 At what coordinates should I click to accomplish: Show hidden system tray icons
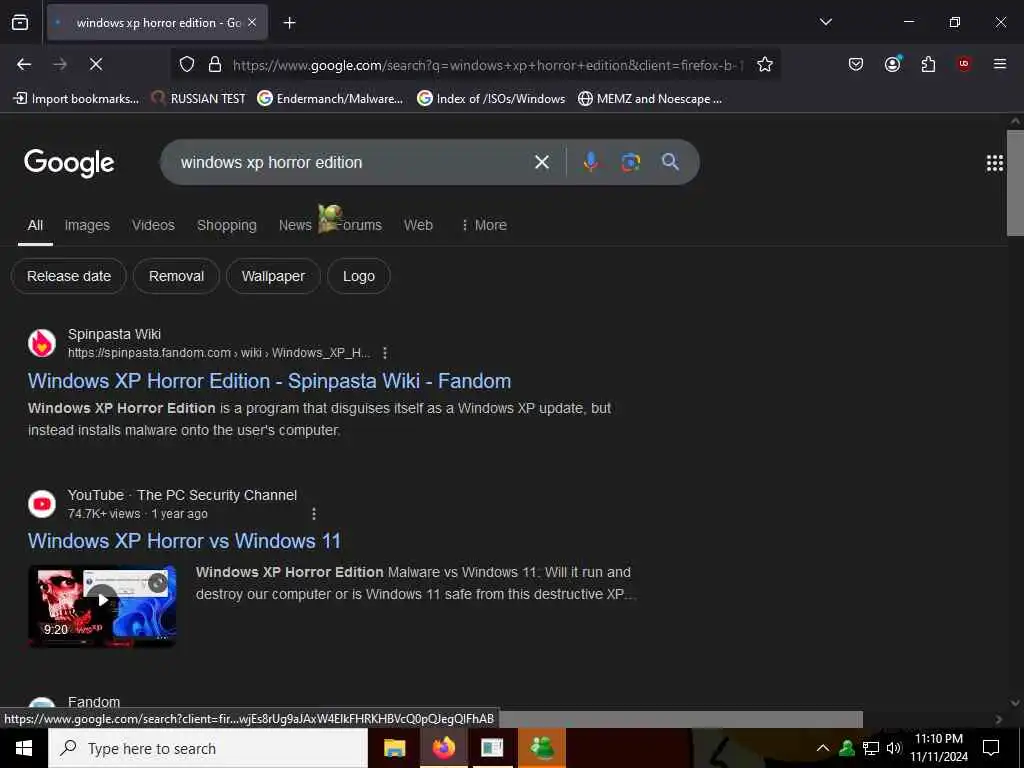[823, 748]
